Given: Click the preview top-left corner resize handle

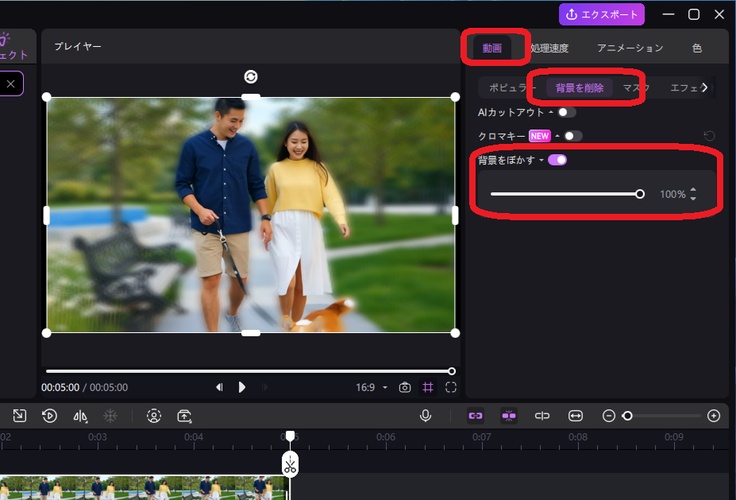Looking at the screenshot, I should (46, 97).
